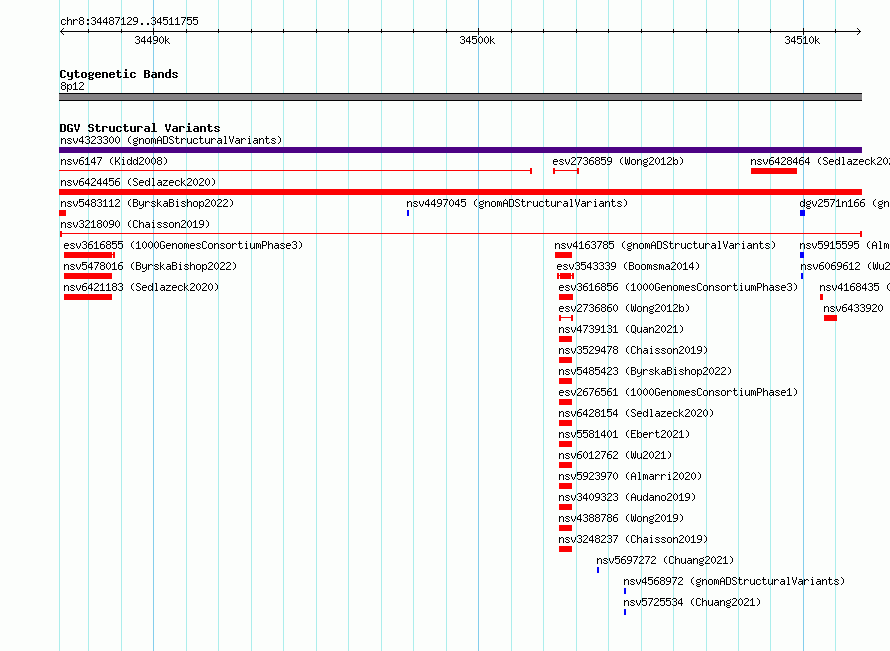Viewport: 890px width, 651px height.
Task: Click the red bar under nsv6421183
Action: pos(88,297)
